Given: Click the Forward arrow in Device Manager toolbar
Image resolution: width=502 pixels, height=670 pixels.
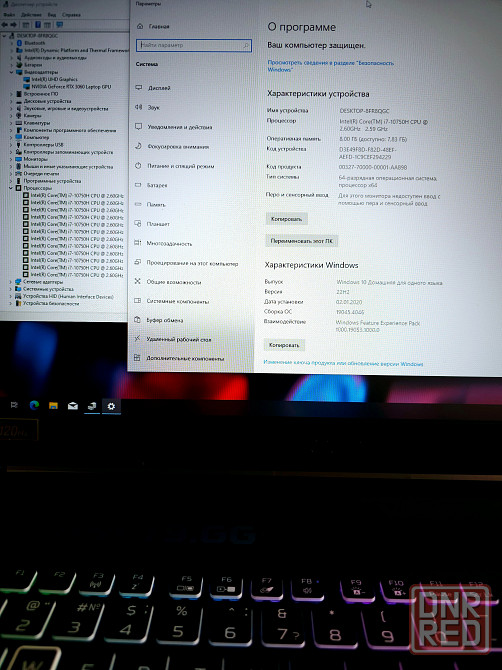Looking at the screenshot, I should [14, 25].
